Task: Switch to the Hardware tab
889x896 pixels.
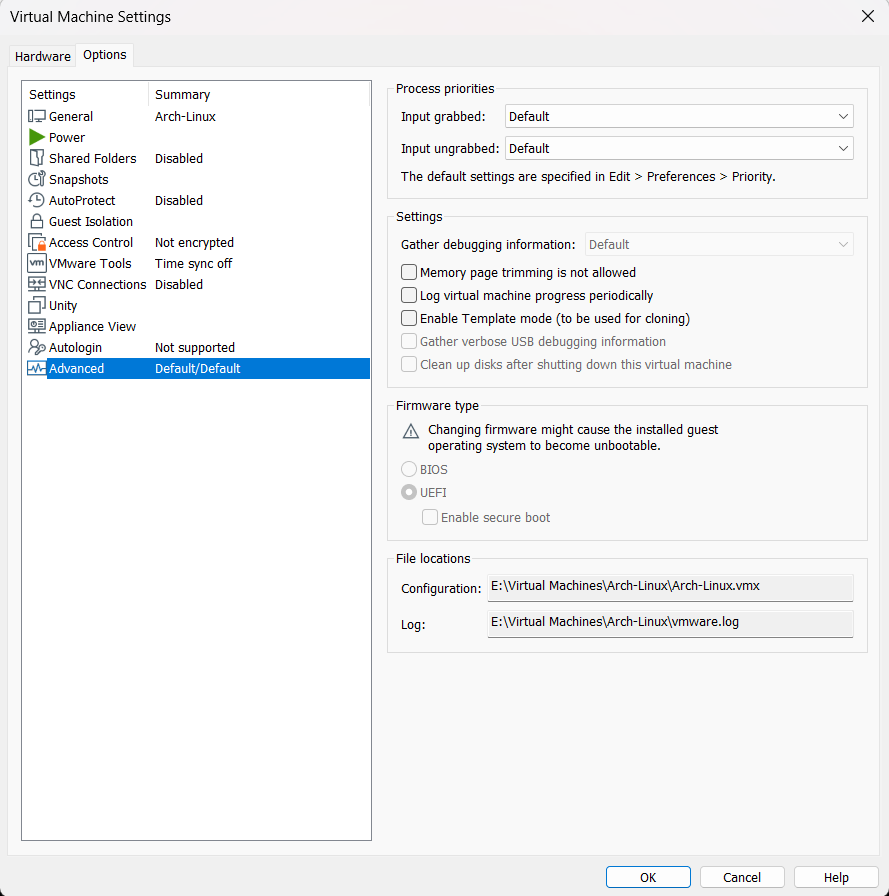Action: pos(42,56)
